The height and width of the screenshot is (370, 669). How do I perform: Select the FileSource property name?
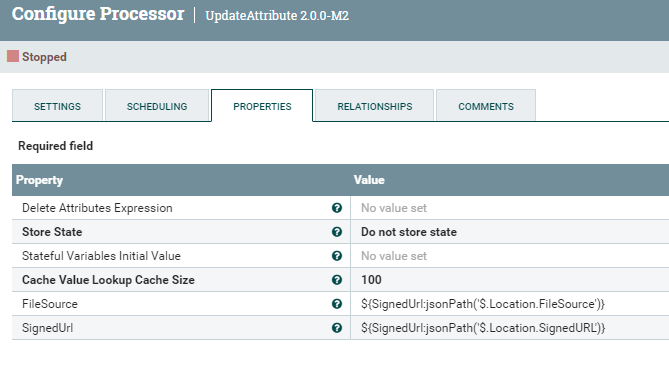pos(50,304)
